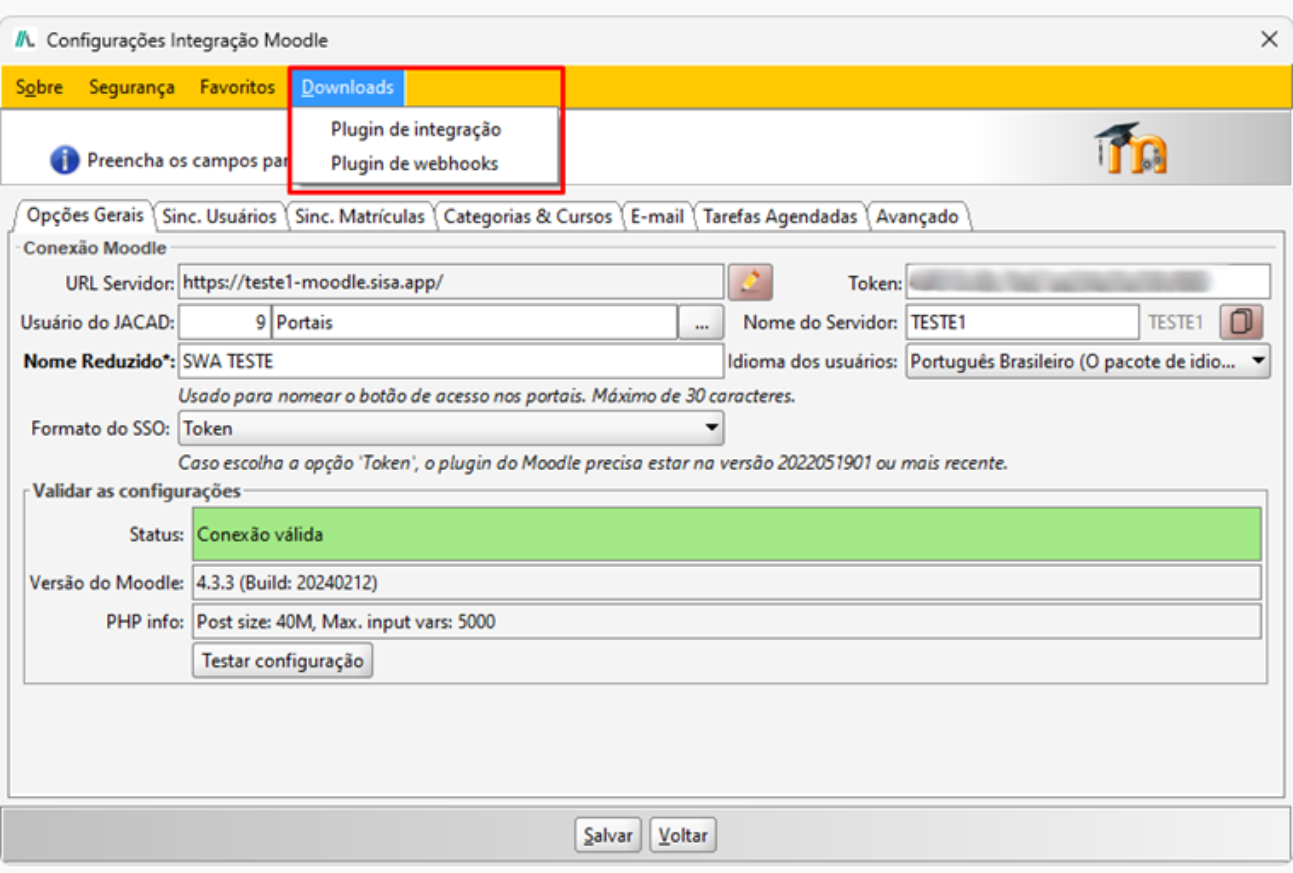Open the Idioma dos usuários dropdown
This screenshot has height=873, width=1293.
coord(1088,361)
